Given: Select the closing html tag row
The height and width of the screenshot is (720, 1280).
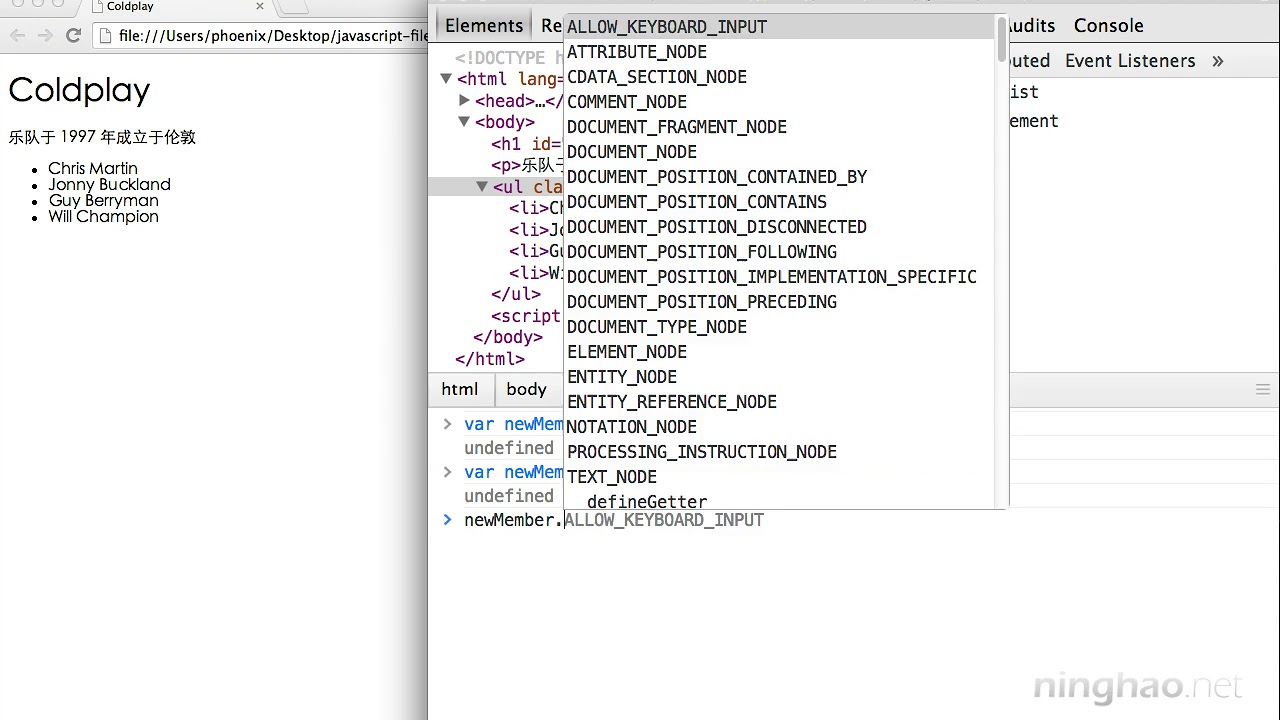Looking at the screenshot, I should pyautogui.click(x=490, y=359).
